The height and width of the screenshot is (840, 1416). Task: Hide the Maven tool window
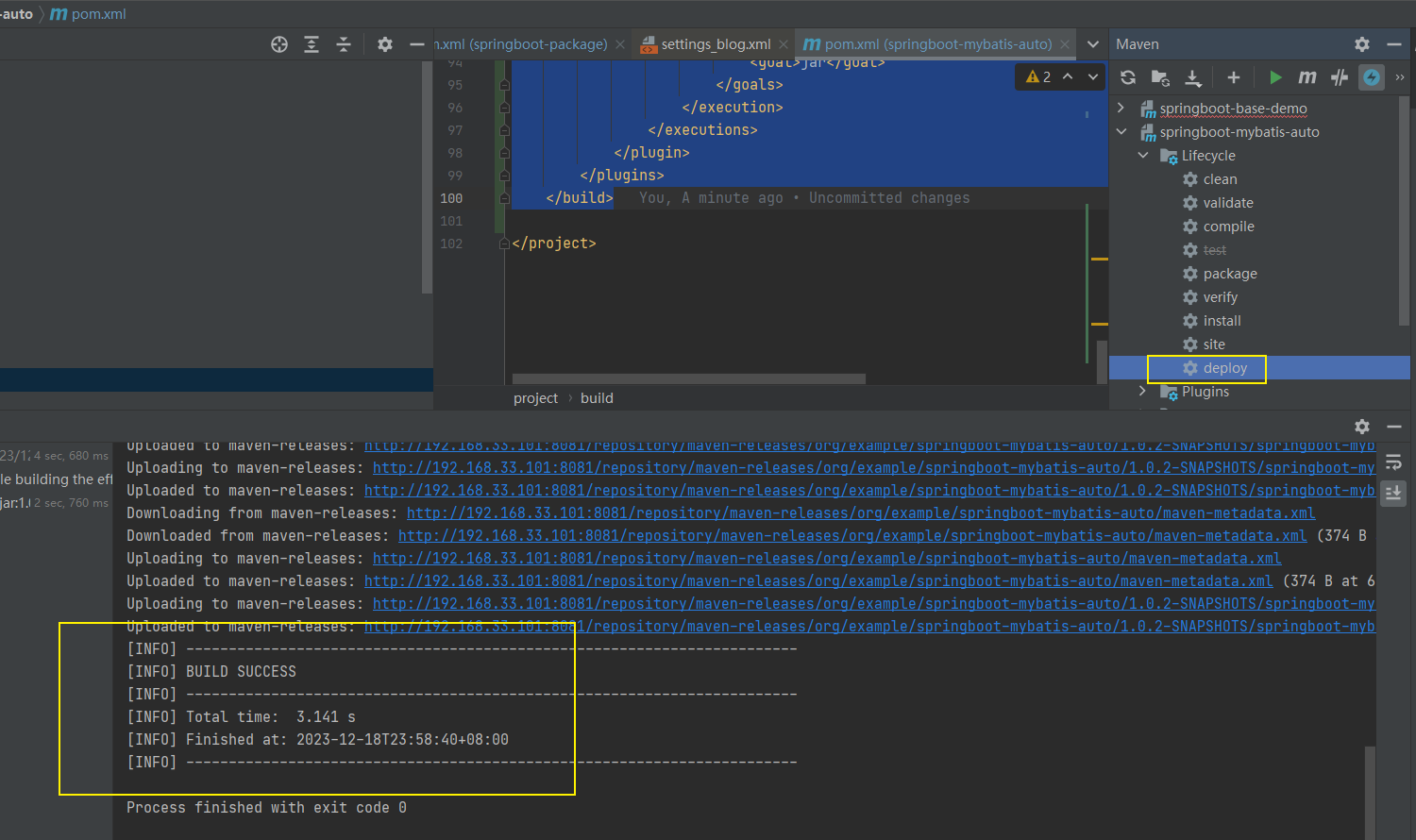point(1394,44)
